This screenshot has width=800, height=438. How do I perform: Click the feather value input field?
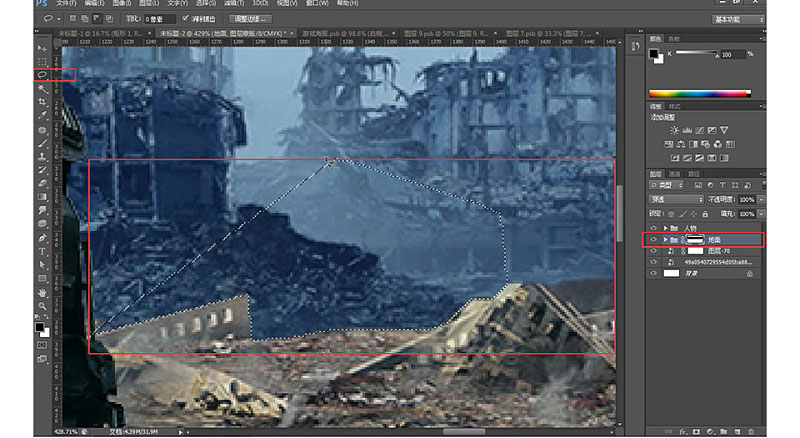159,19
